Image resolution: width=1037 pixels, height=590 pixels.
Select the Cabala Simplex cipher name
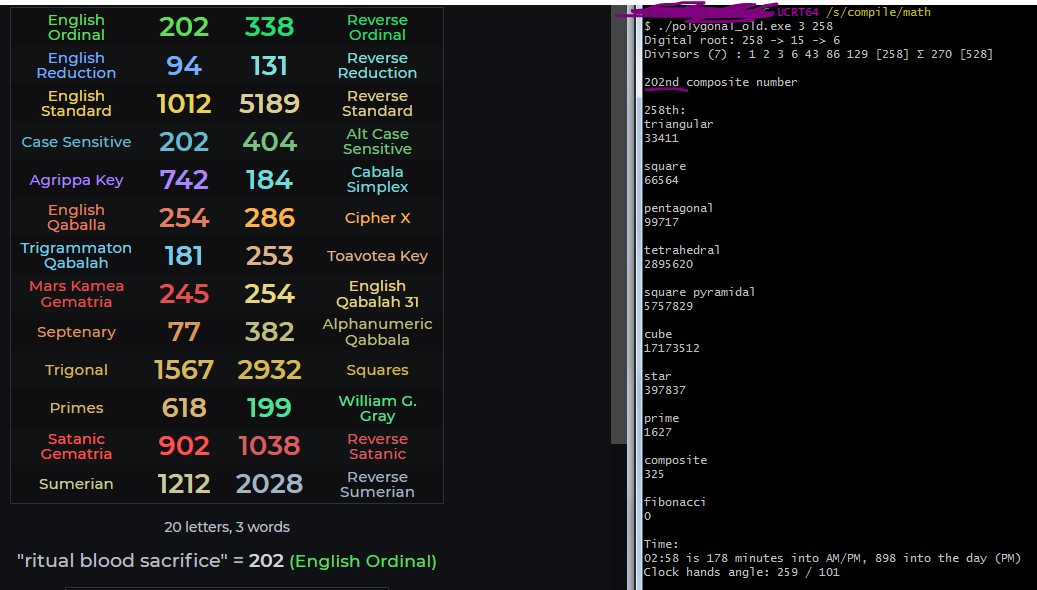click(x=378, y=179)
